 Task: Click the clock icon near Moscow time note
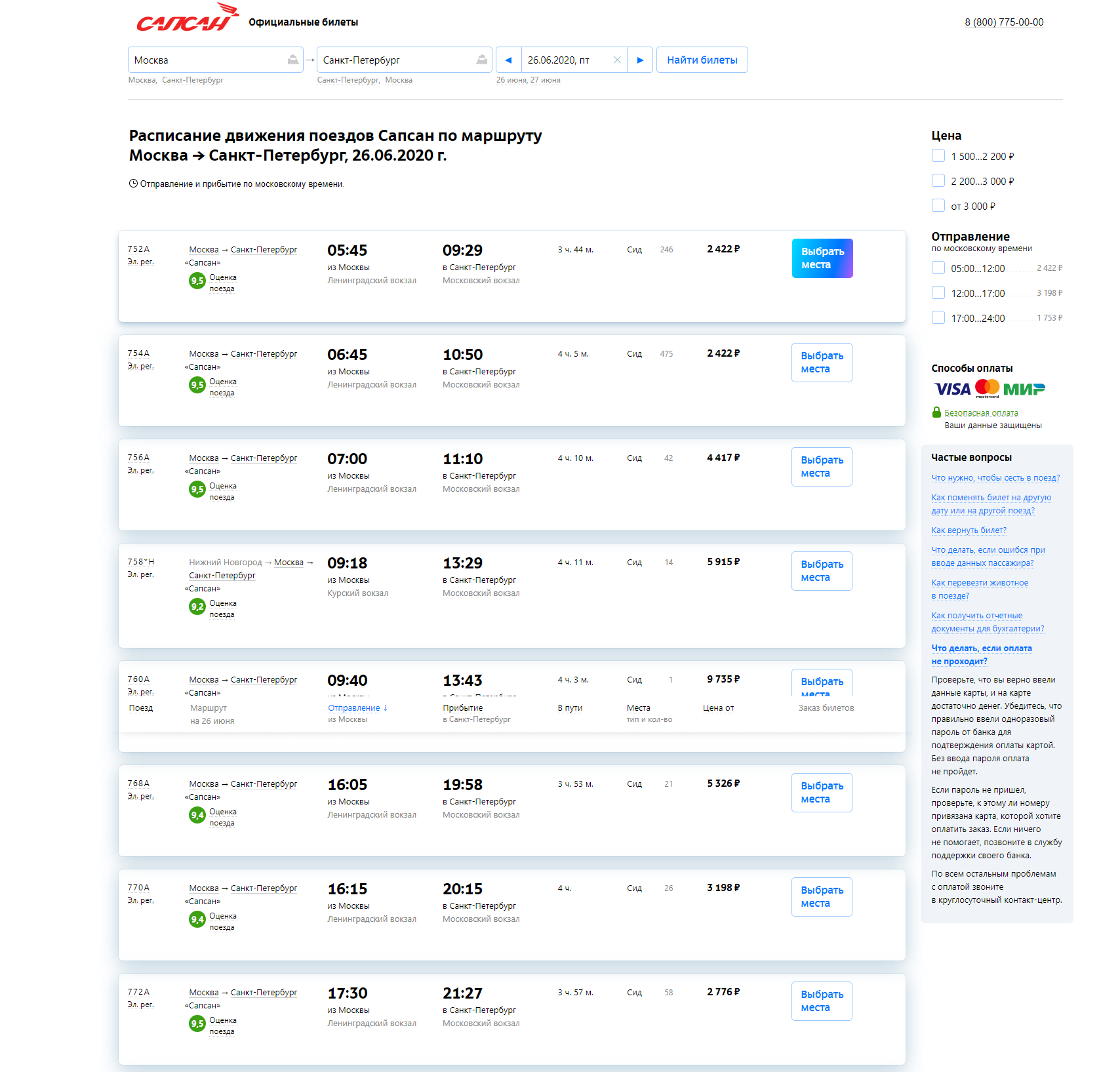(133, 184)
